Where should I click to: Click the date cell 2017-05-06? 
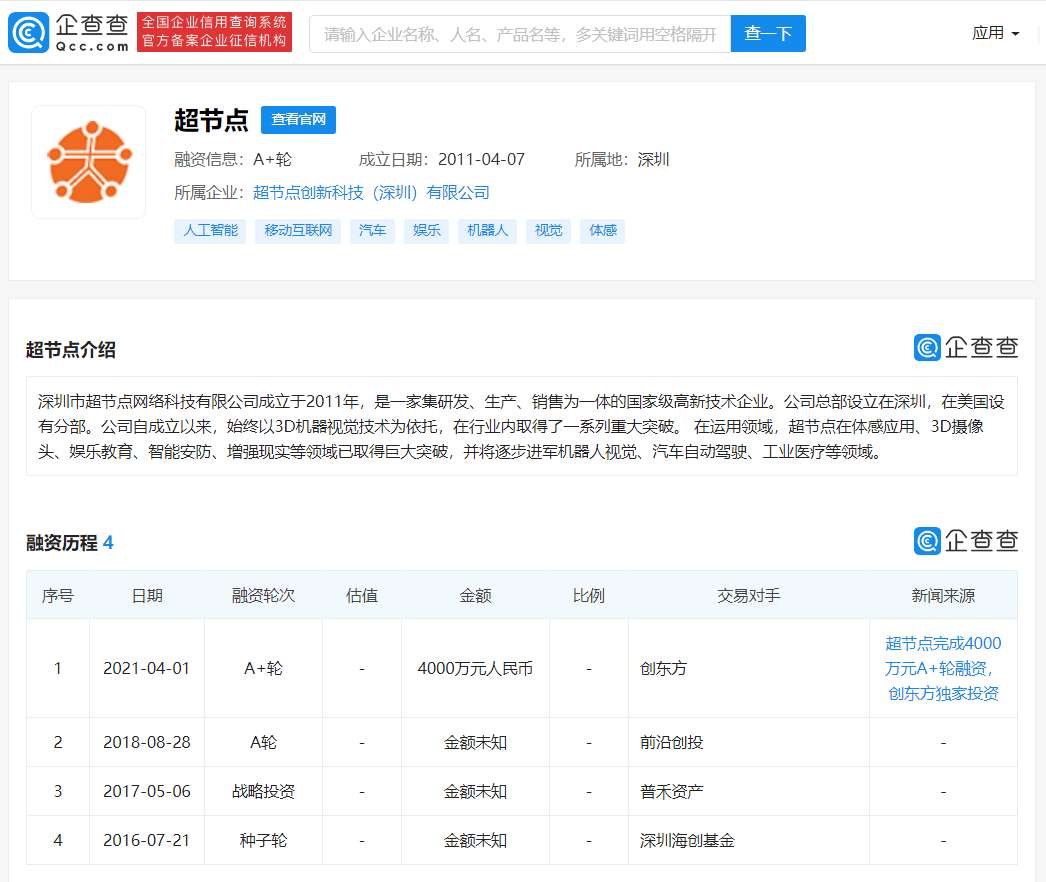147,791
